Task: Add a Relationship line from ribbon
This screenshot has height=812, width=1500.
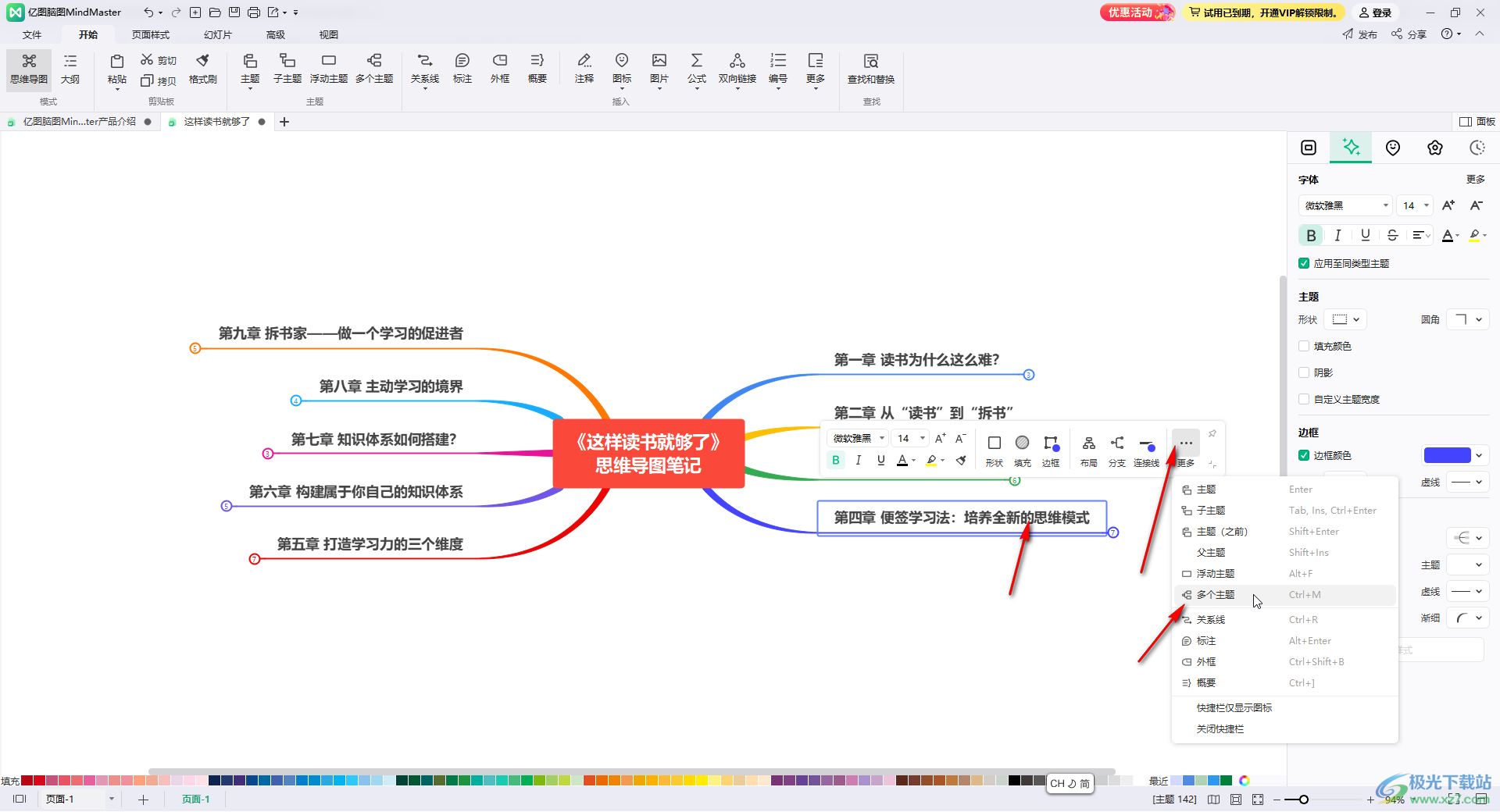Action: pyautogui.click(x=425, y=69)
